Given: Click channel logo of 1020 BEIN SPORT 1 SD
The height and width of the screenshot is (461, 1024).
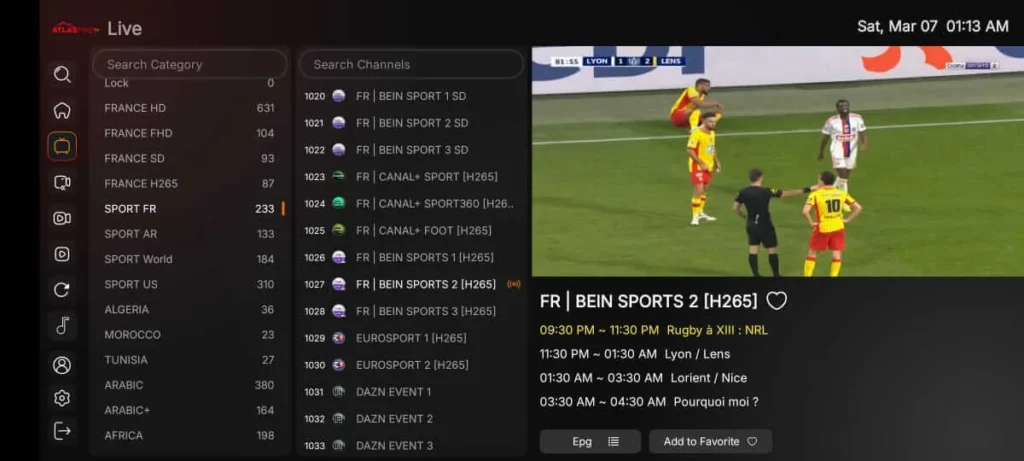Looking at the screenshot, I should (x=338, y=96).
